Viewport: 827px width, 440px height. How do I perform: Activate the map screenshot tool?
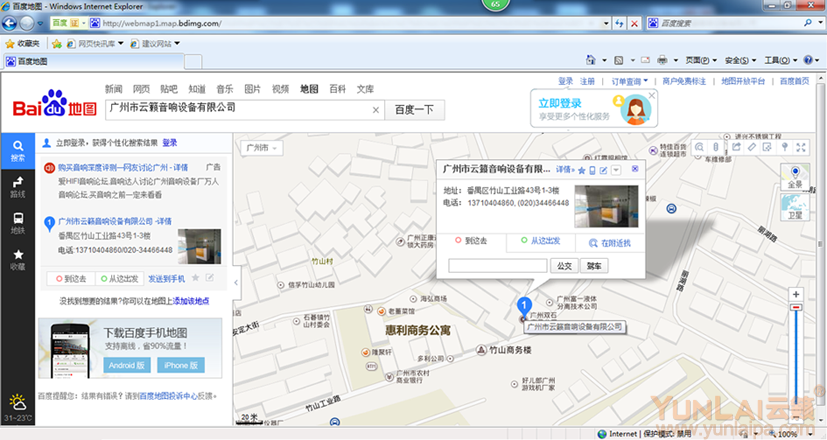pyautogui.click(x=767, y=147)
